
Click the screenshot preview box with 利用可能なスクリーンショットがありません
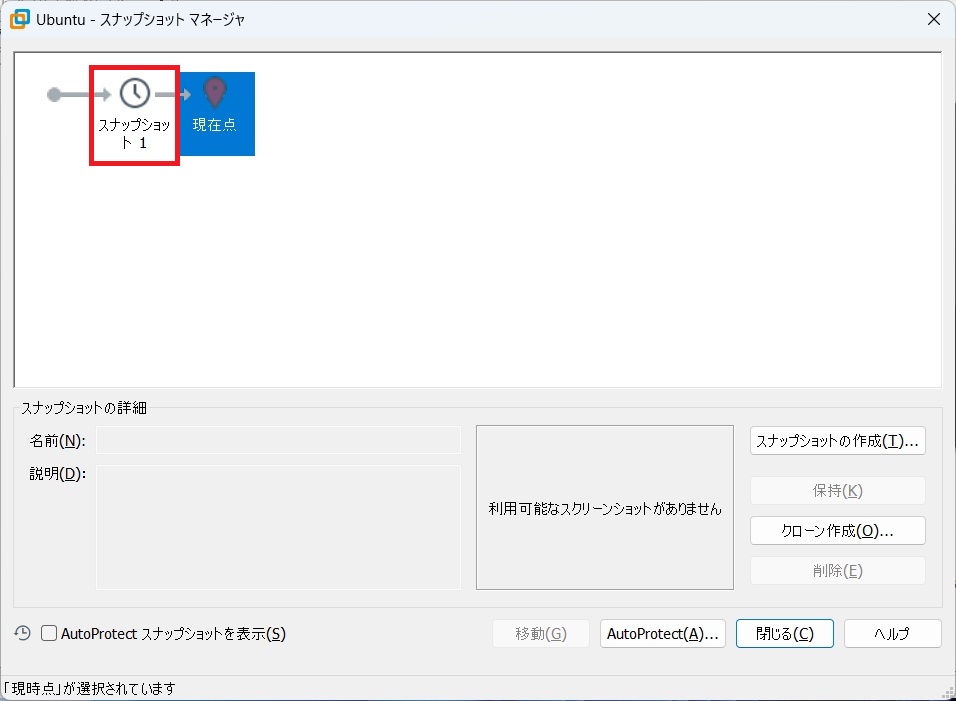tap(605, 508)
